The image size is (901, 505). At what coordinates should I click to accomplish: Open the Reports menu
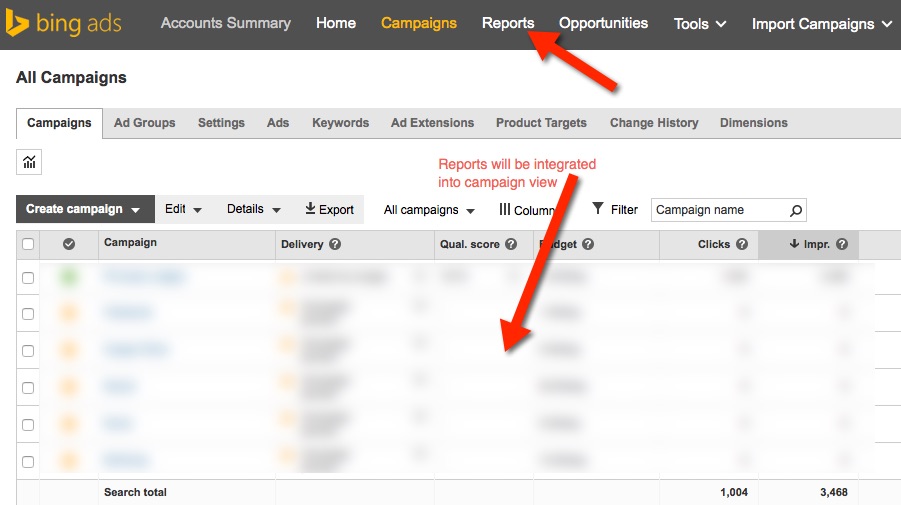click(508, 23)
